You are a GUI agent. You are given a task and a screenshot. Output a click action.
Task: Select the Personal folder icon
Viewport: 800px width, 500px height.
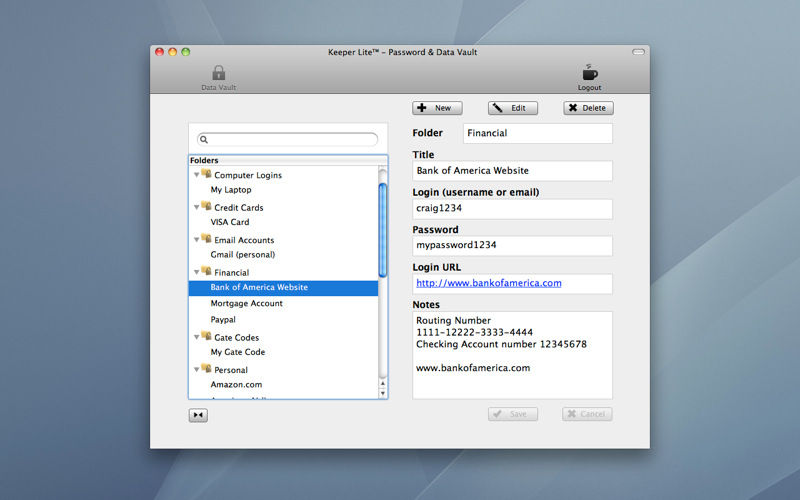coord(206,368)
